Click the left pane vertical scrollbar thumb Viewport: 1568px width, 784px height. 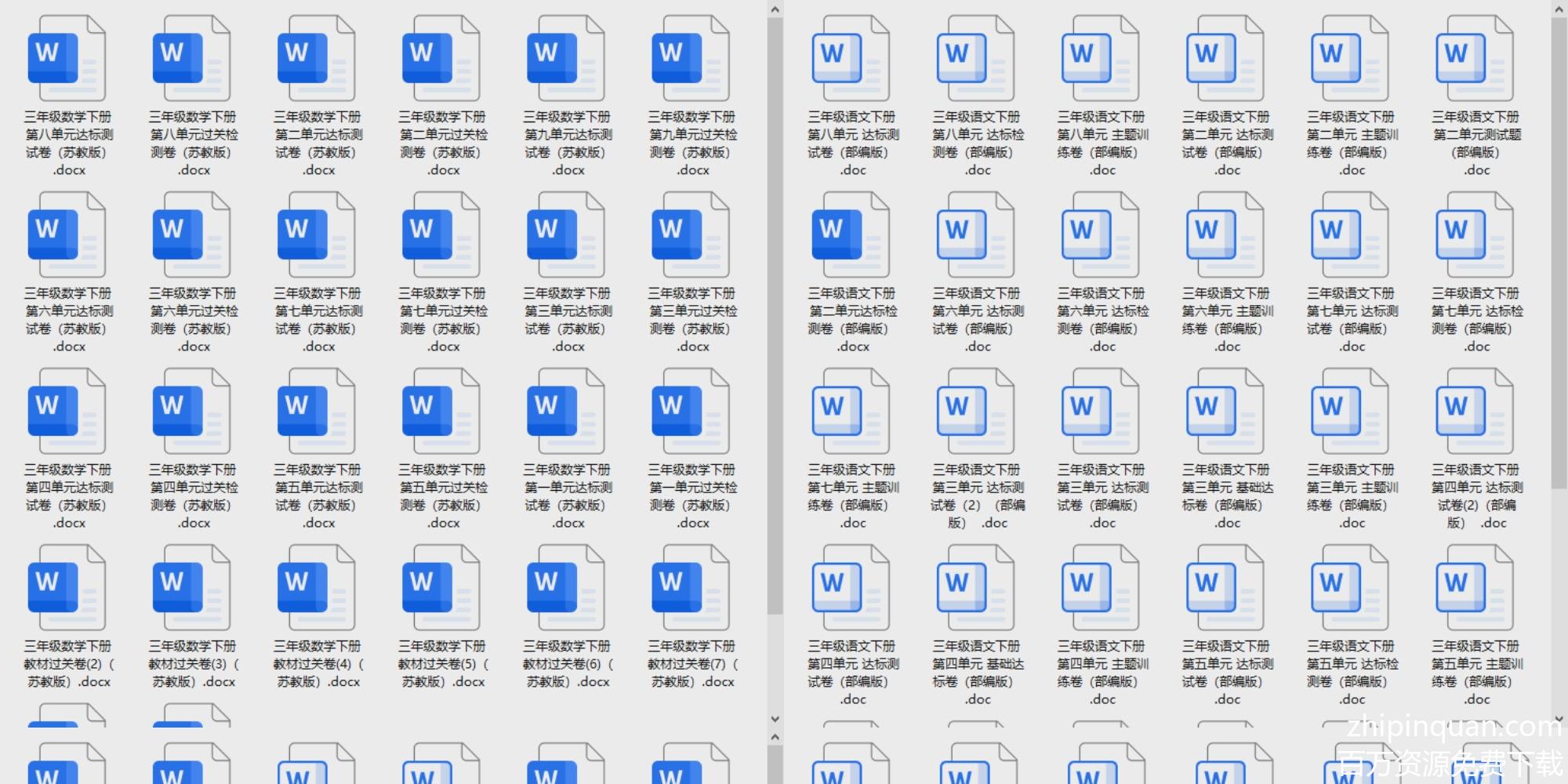pyautogui.click(x=775, y=316)
